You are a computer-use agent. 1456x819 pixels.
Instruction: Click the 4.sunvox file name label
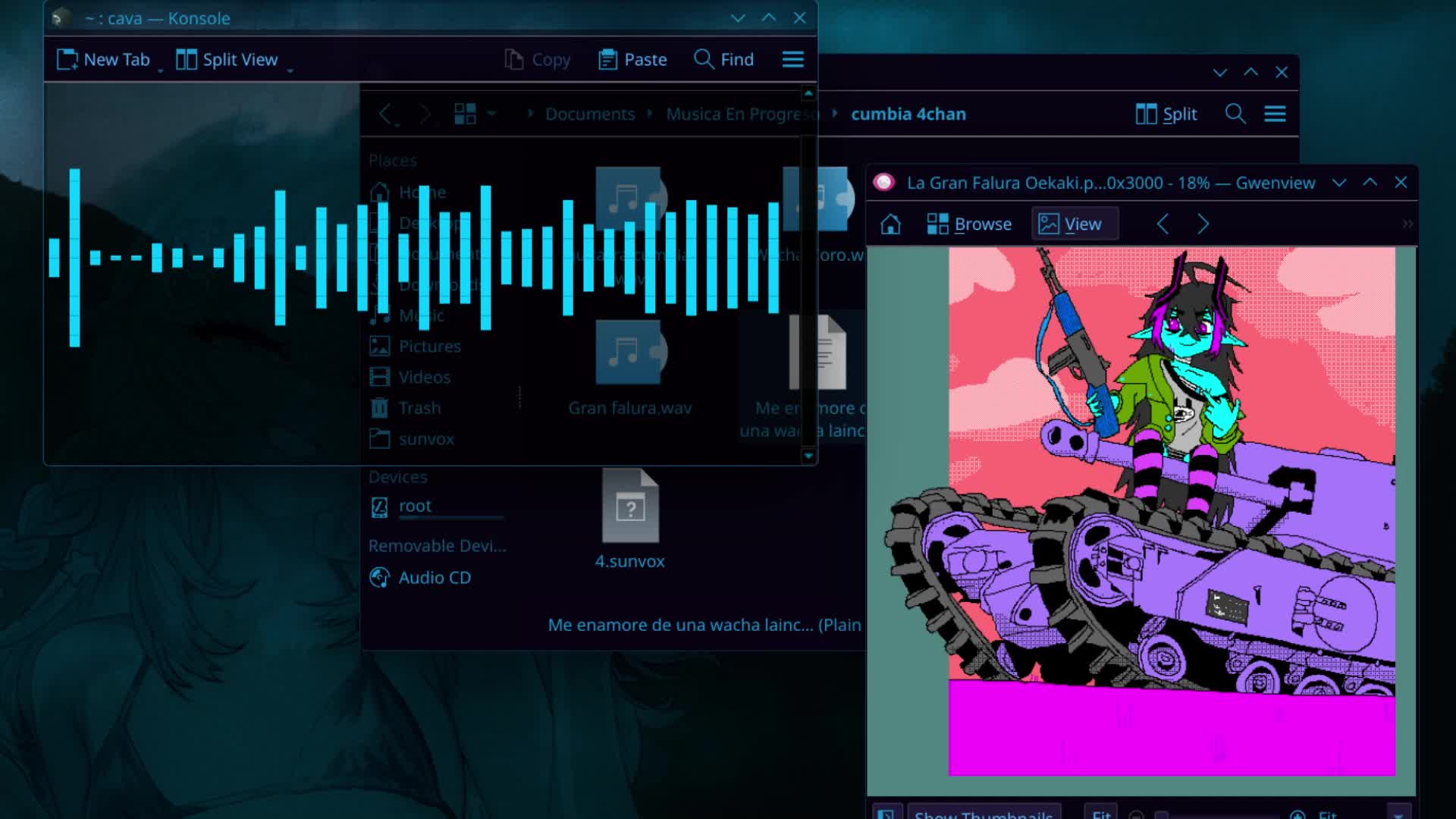point(629,561)
